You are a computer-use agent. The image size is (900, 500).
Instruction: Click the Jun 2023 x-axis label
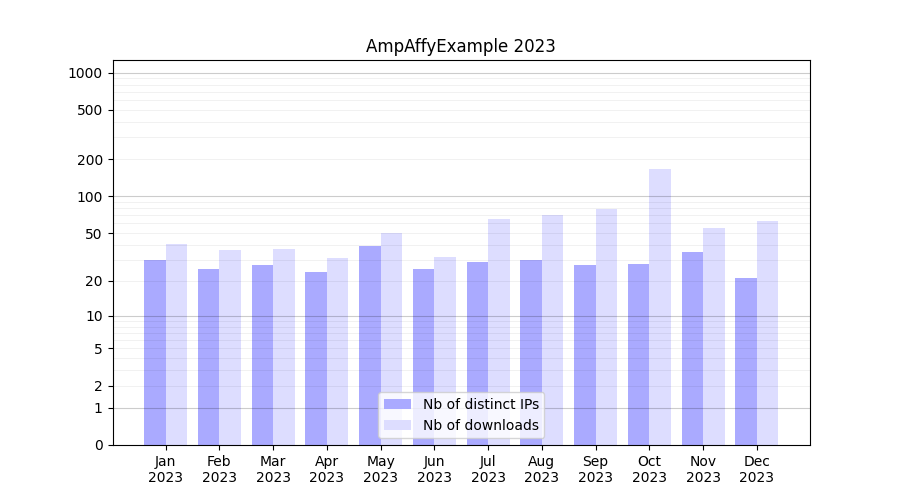(x=434, y=469)
